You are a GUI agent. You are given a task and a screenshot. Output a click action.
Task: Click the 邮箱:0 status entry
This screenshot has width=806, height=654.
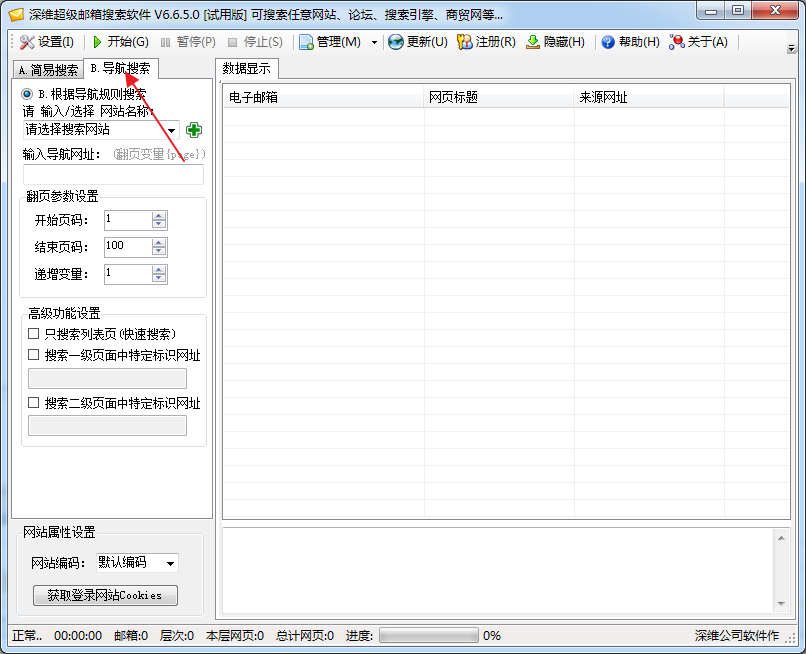131,636
